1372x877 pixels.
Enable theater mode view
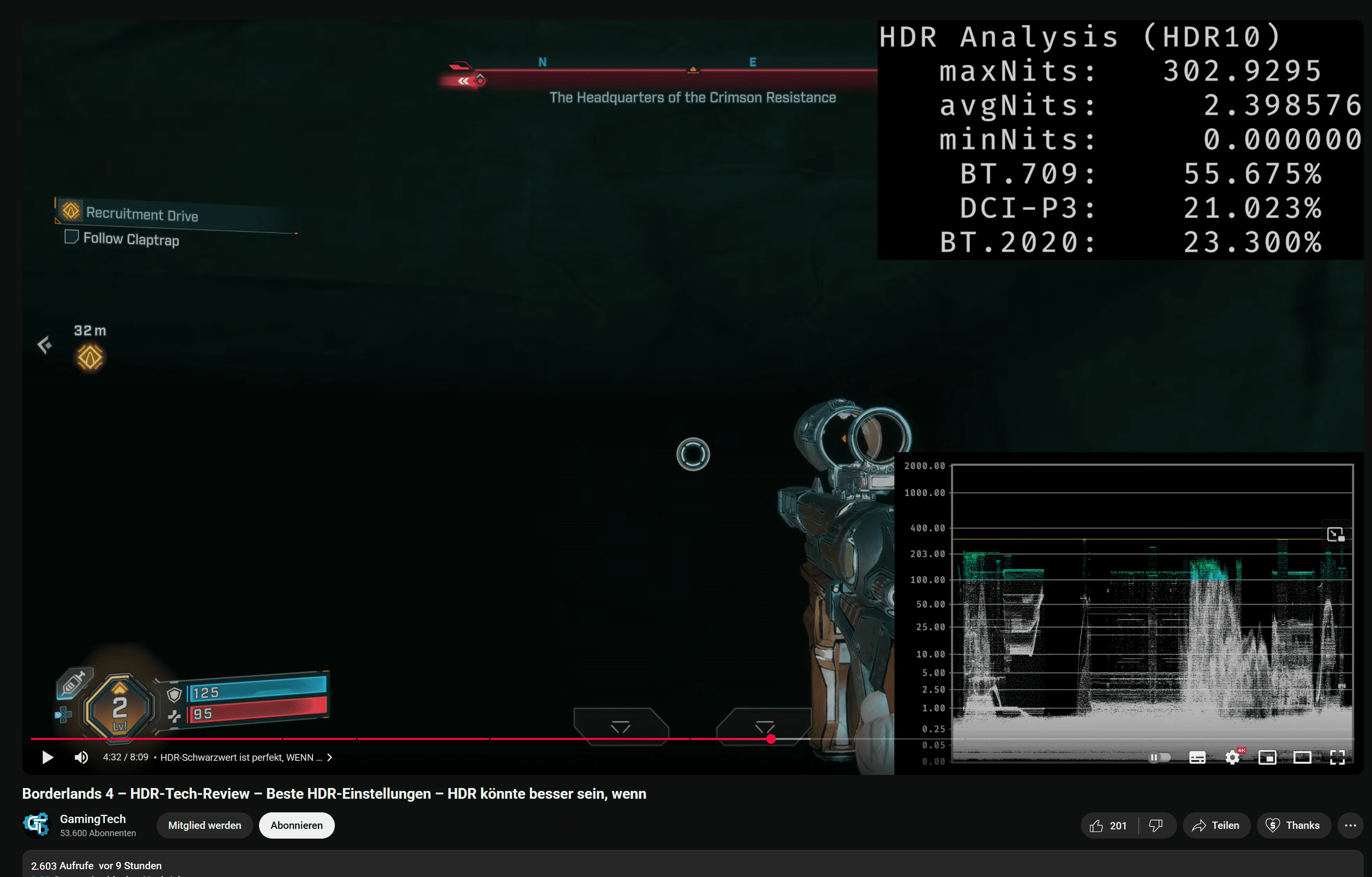[1302, 757]
